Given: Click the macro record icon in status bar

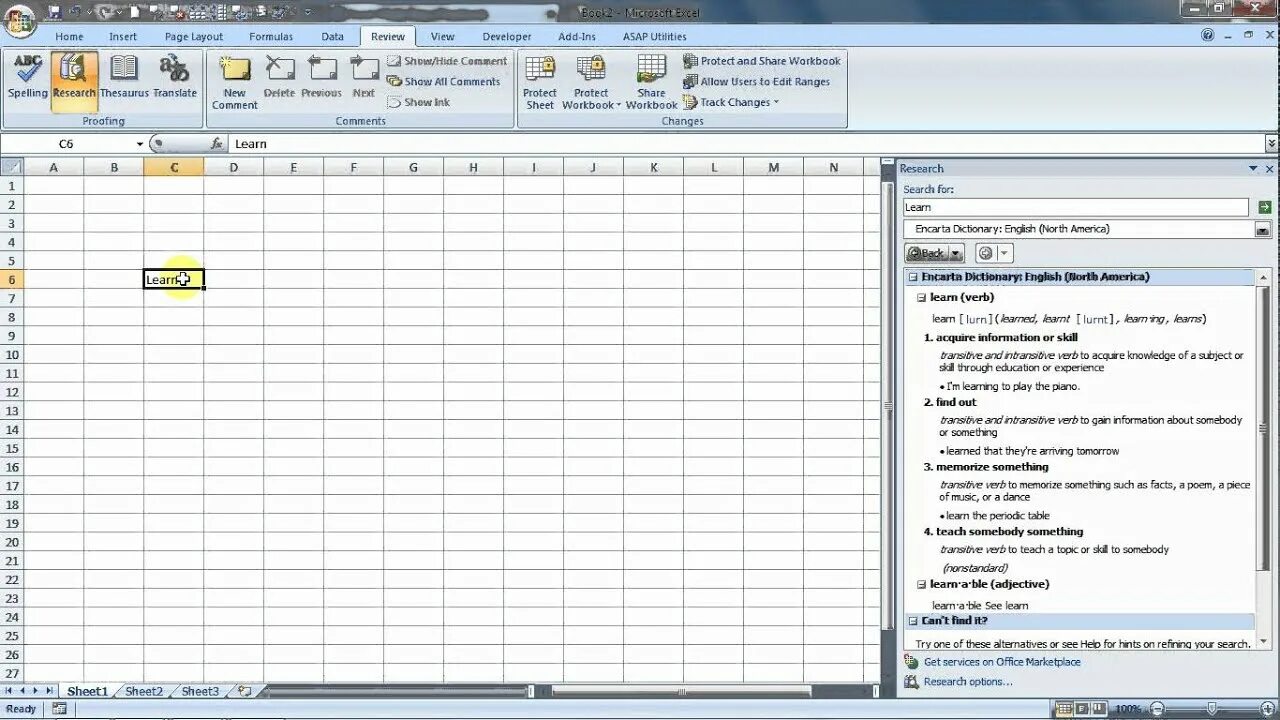Looking at the screenshot, I should pyautogui.click(x=59, y=709).
